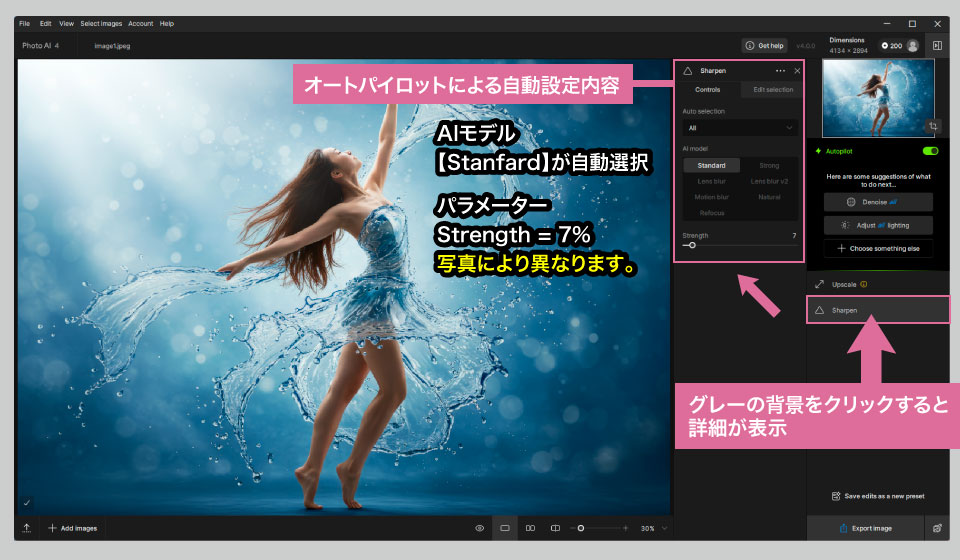Open the Account menu
This screenshot has height=560, width=960.
140,24
